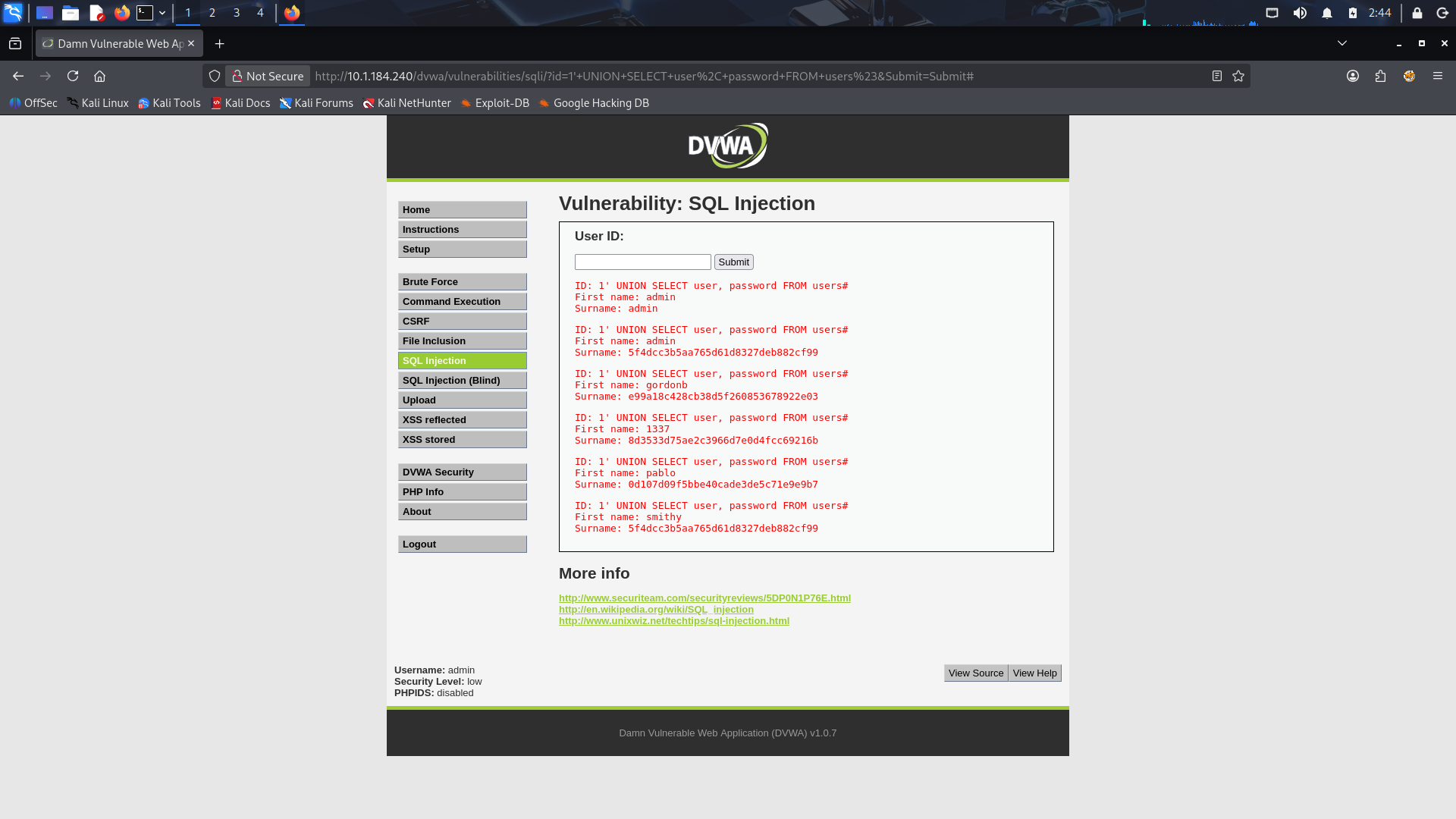
Task: Open the XSS reflected page
Action: (463, 420)
